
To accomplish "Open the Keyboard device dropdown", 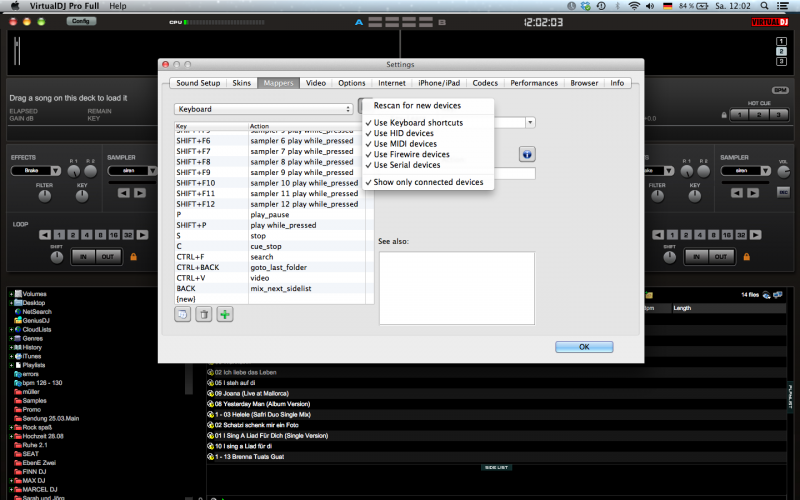I will 264,108.
